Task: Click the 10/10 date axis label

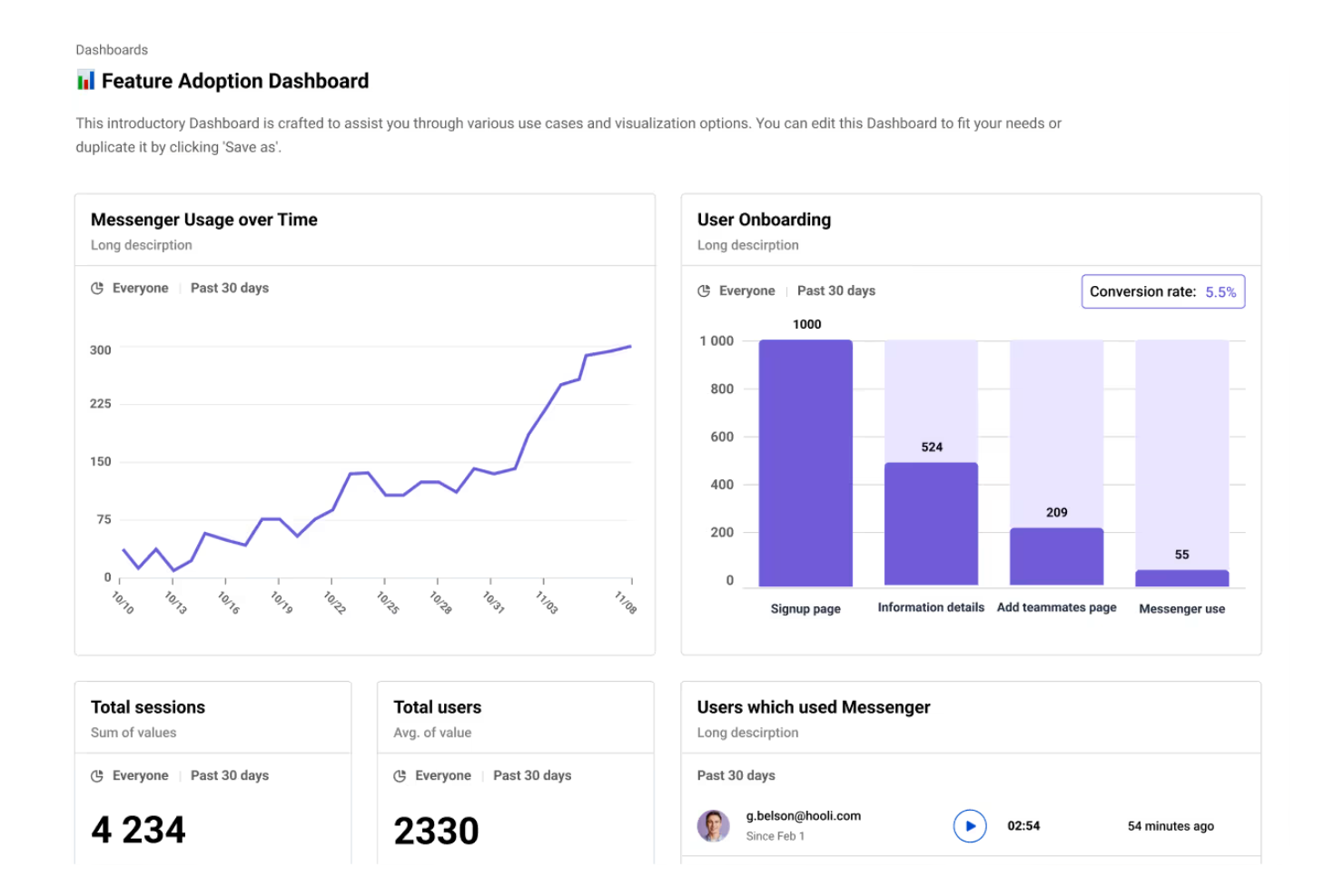Action: pos(123,603)
